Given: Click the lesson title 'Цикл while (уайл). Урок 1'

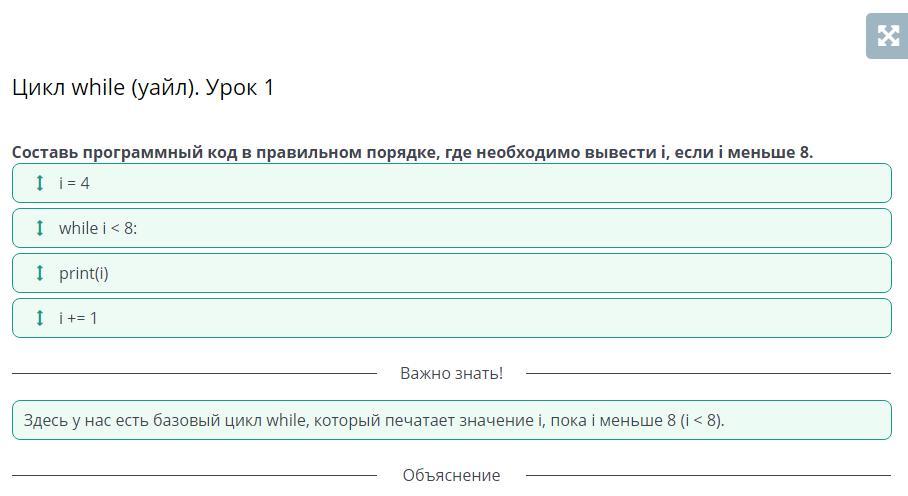Looking at the screenshot, I should click(x=143, y=88).
